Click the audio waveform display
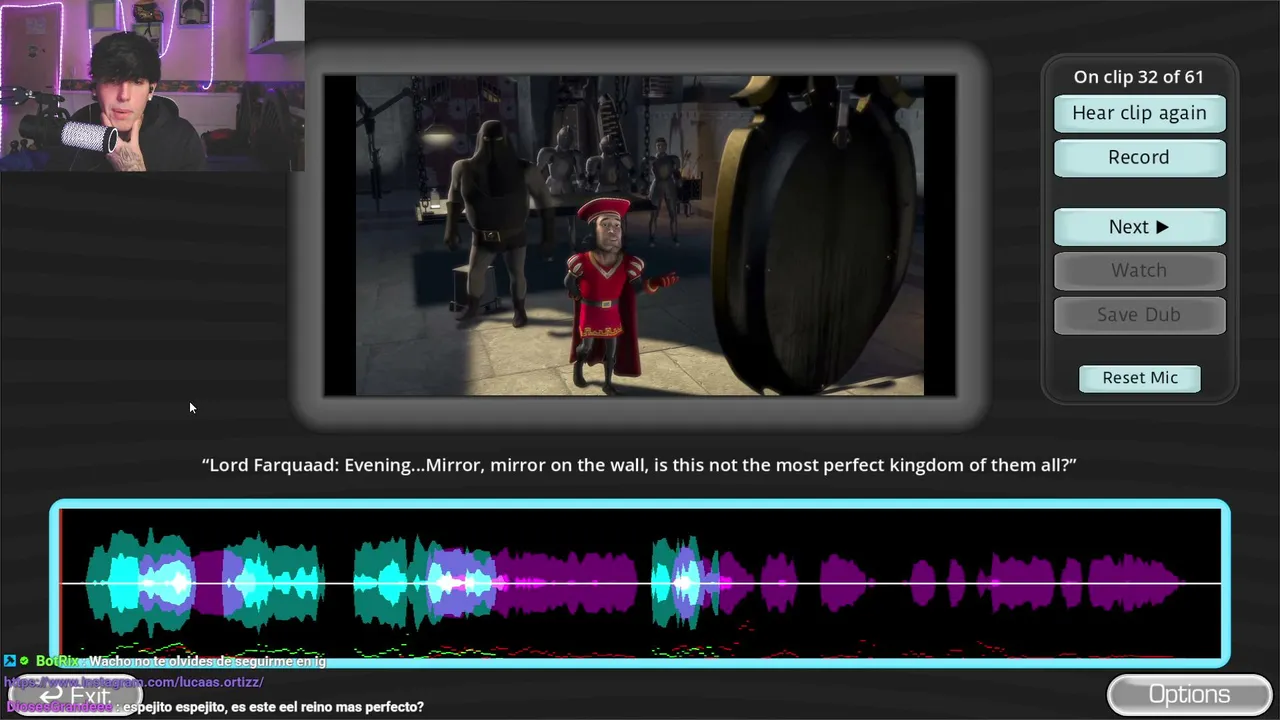The image size is (1280, 720). (640, 582)
